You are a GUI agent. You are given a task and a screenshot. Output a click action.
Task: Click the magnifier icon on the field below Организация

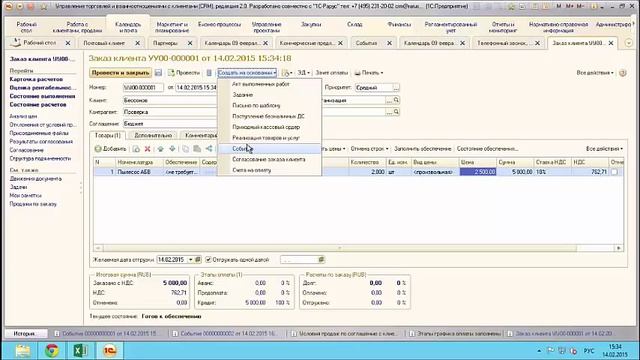396,112
